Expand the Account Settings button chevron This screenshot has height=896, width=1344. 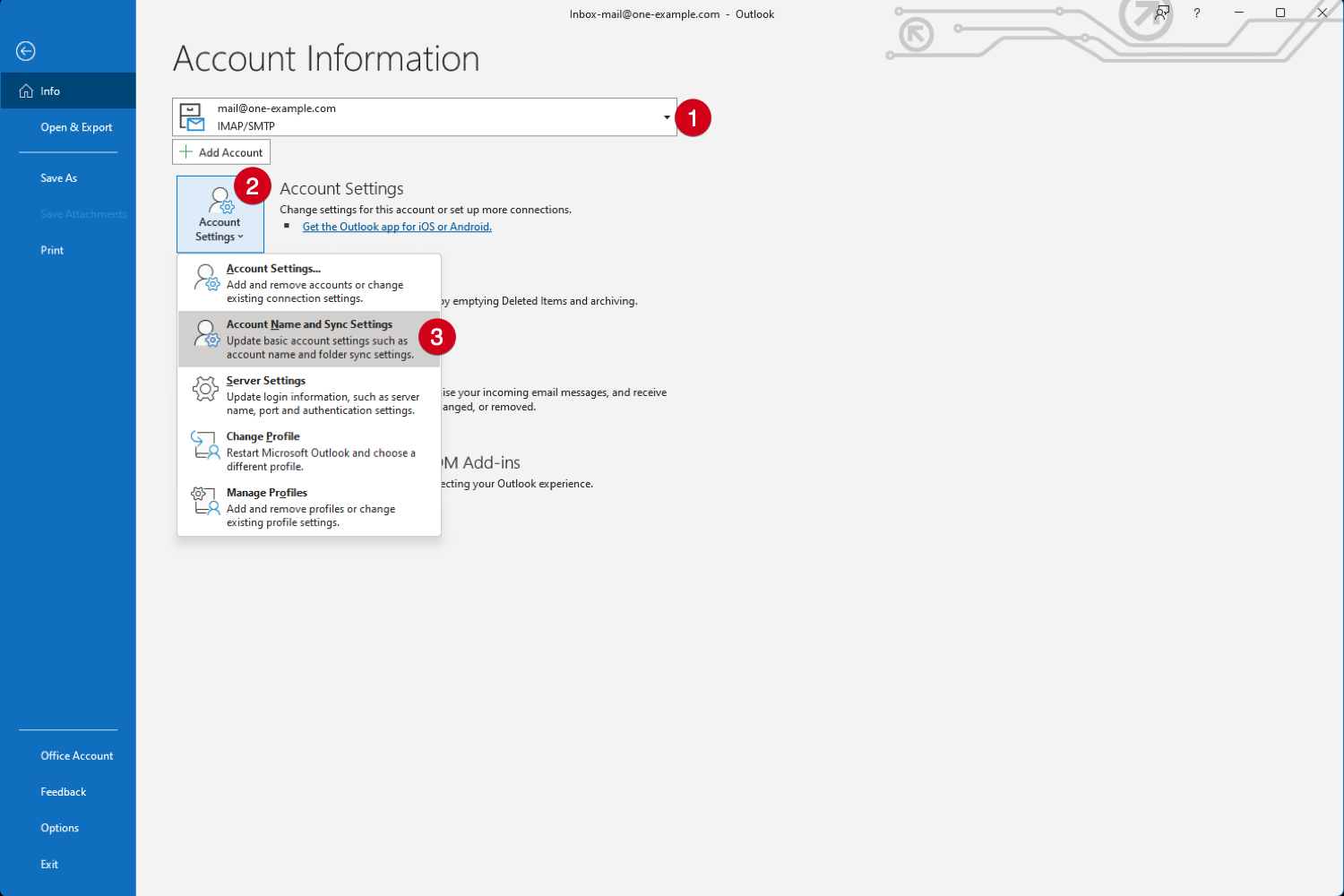pos(242,237)
